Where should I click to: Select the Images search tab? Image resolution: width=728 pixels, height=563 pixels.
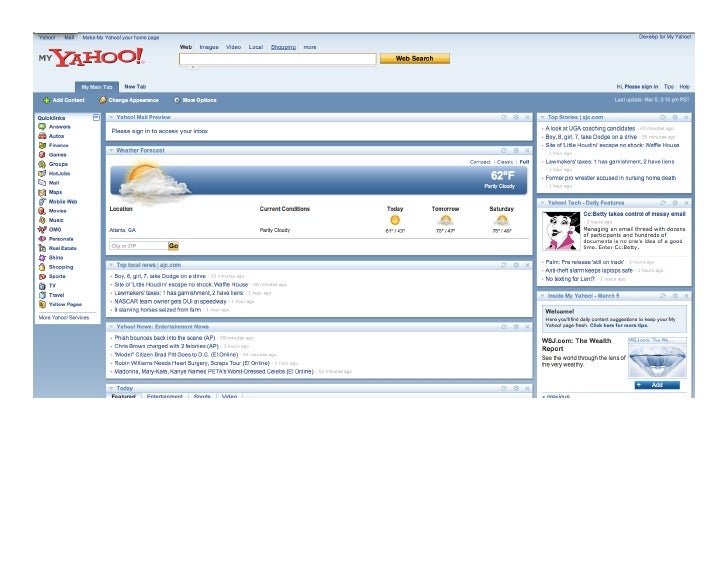coord(209,47)
